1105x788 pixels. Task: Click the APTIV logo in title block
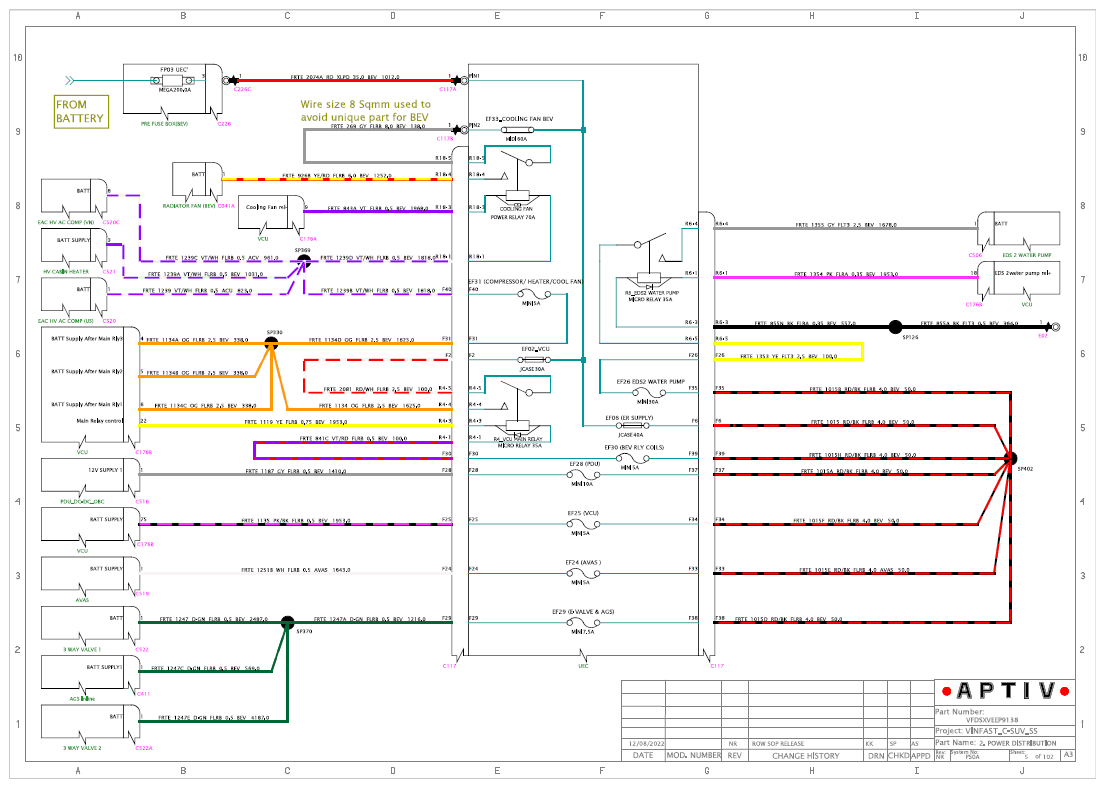coord(1006,691)
